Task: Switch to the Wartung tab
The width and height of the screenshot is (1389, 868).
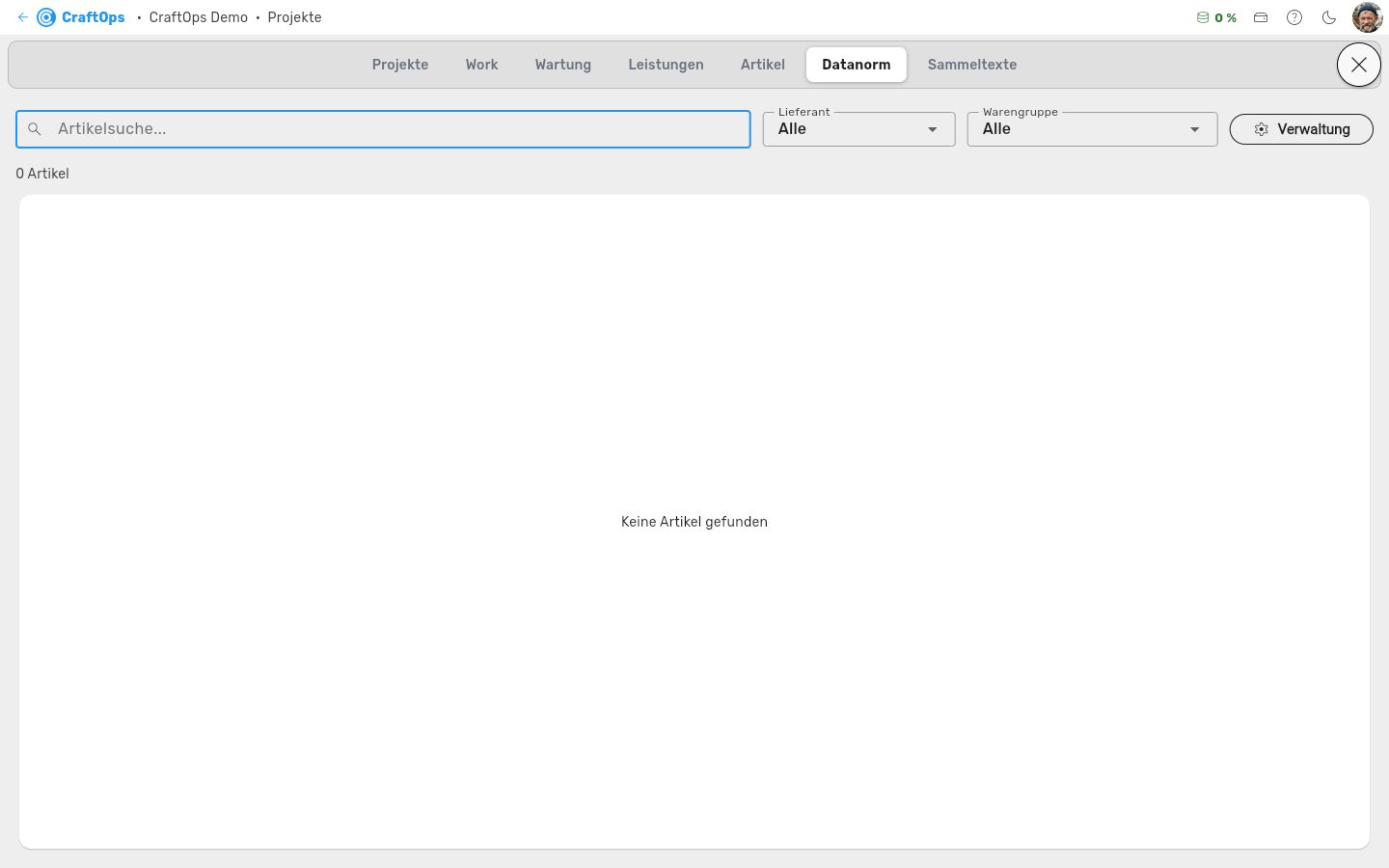Action: 563,65
